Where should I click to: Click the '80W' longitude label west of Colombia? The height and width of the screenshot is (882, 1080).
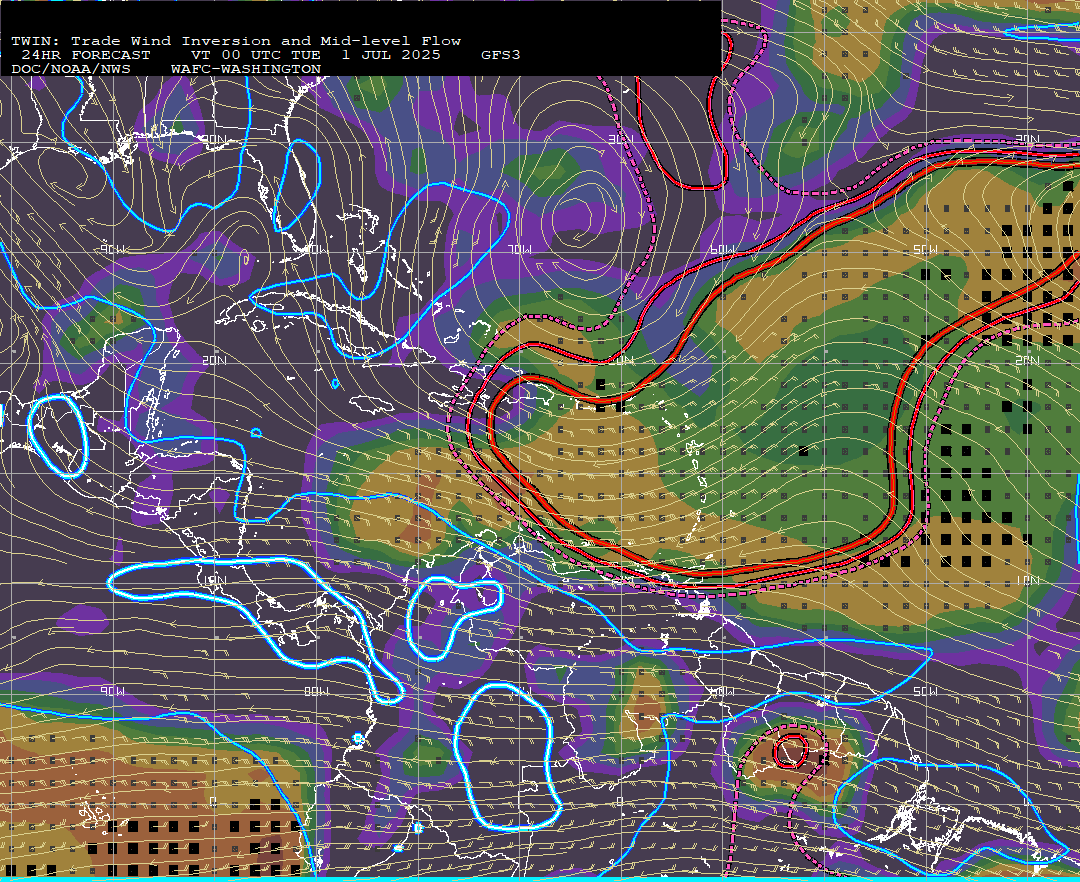[x=316, y=691]
